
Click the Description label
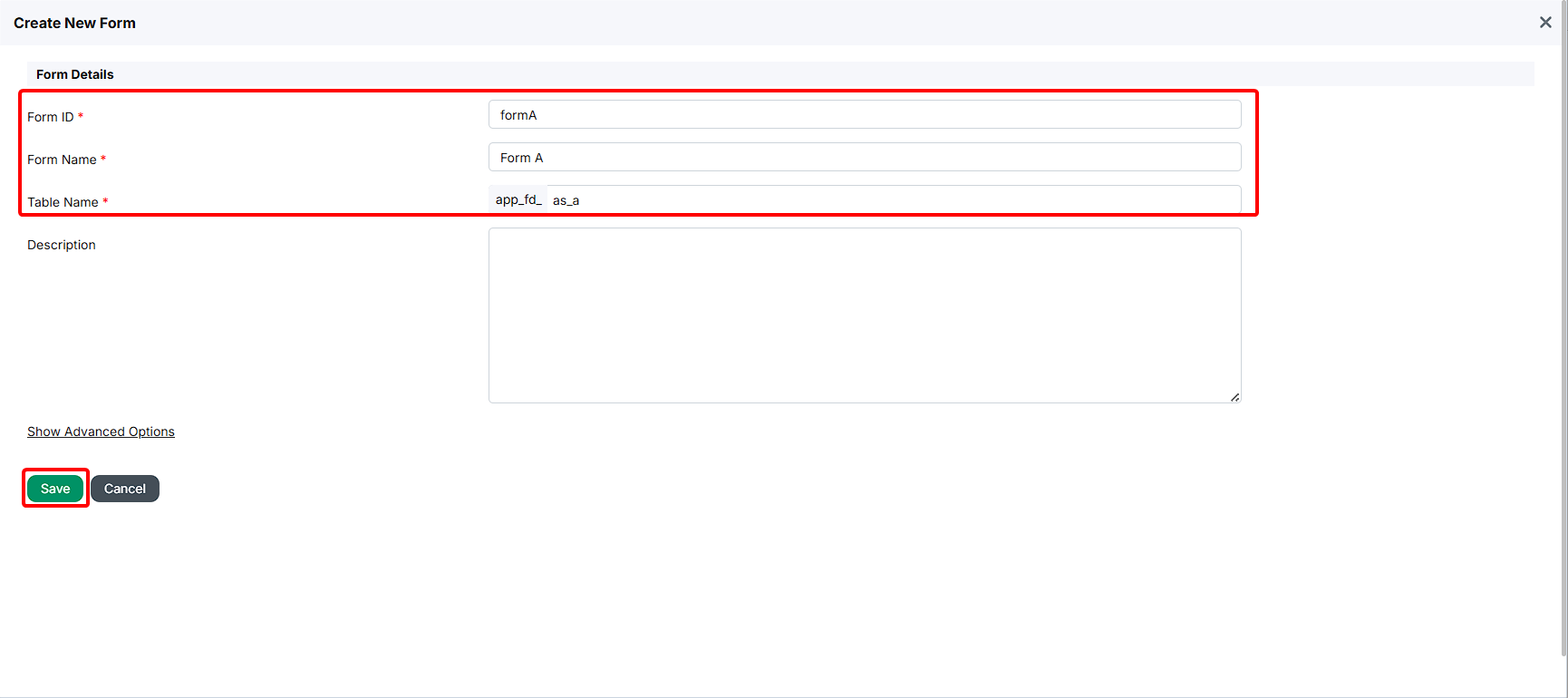pos(62,245)
